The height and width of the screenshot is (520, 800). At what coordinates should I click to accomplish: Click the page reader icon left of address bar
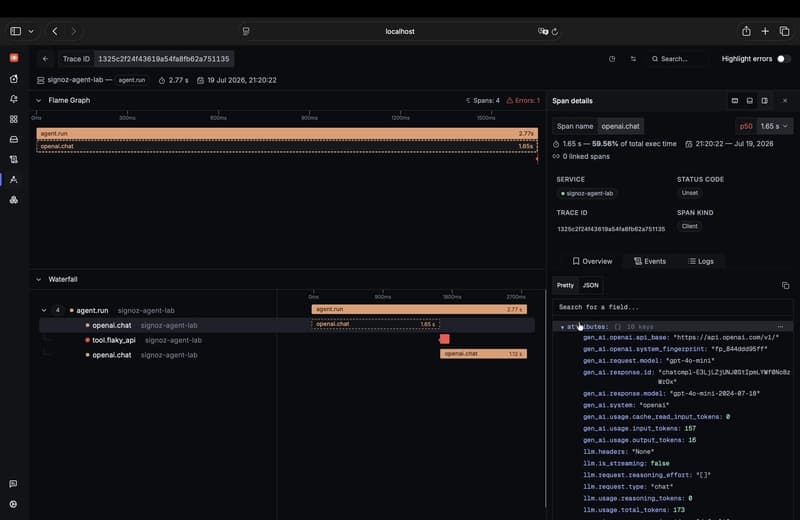coord(246,31)
